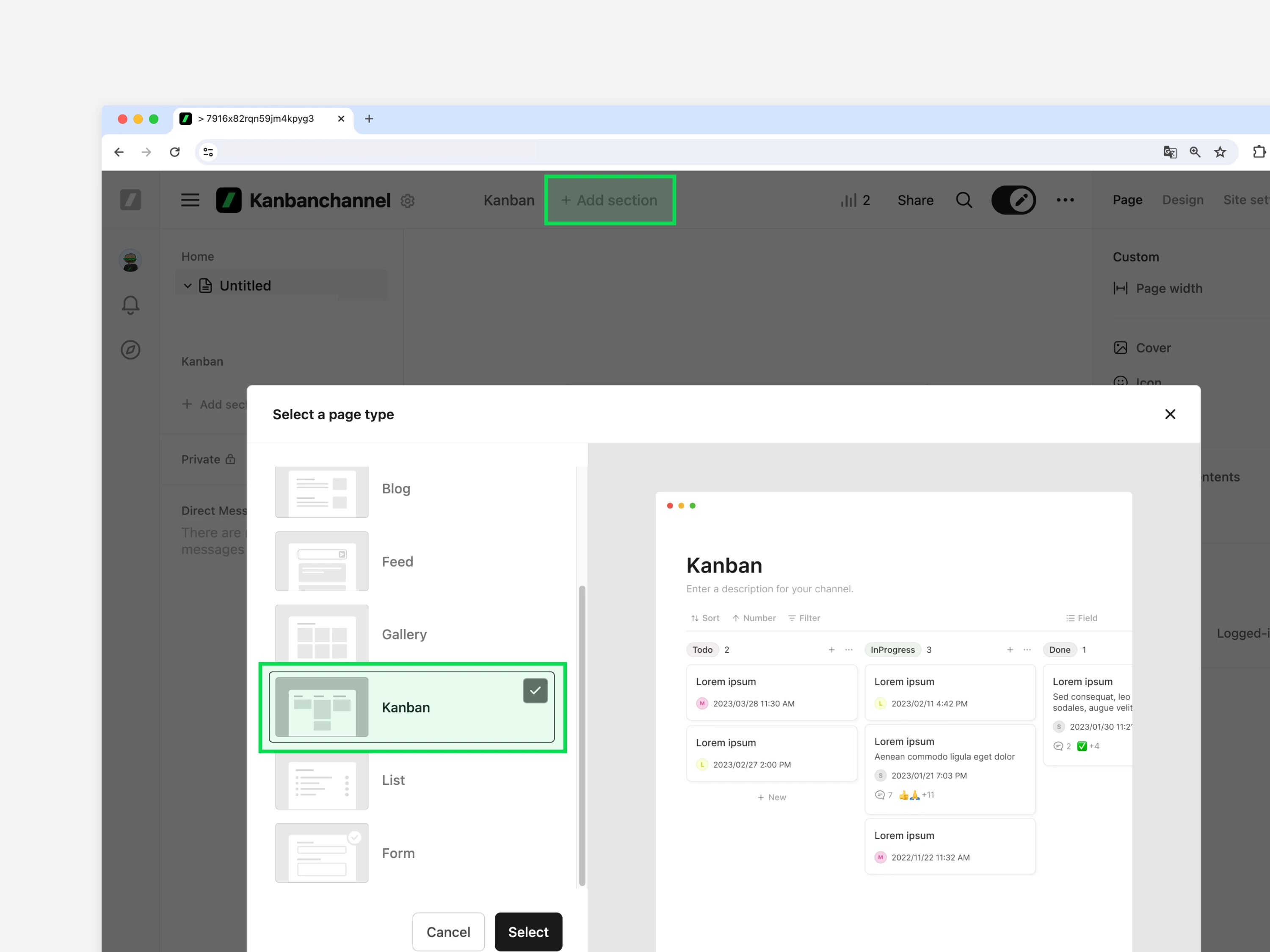Click Add section in left sidebar
The width and height of the screenshot is (1270, 952).
point(215,404)
